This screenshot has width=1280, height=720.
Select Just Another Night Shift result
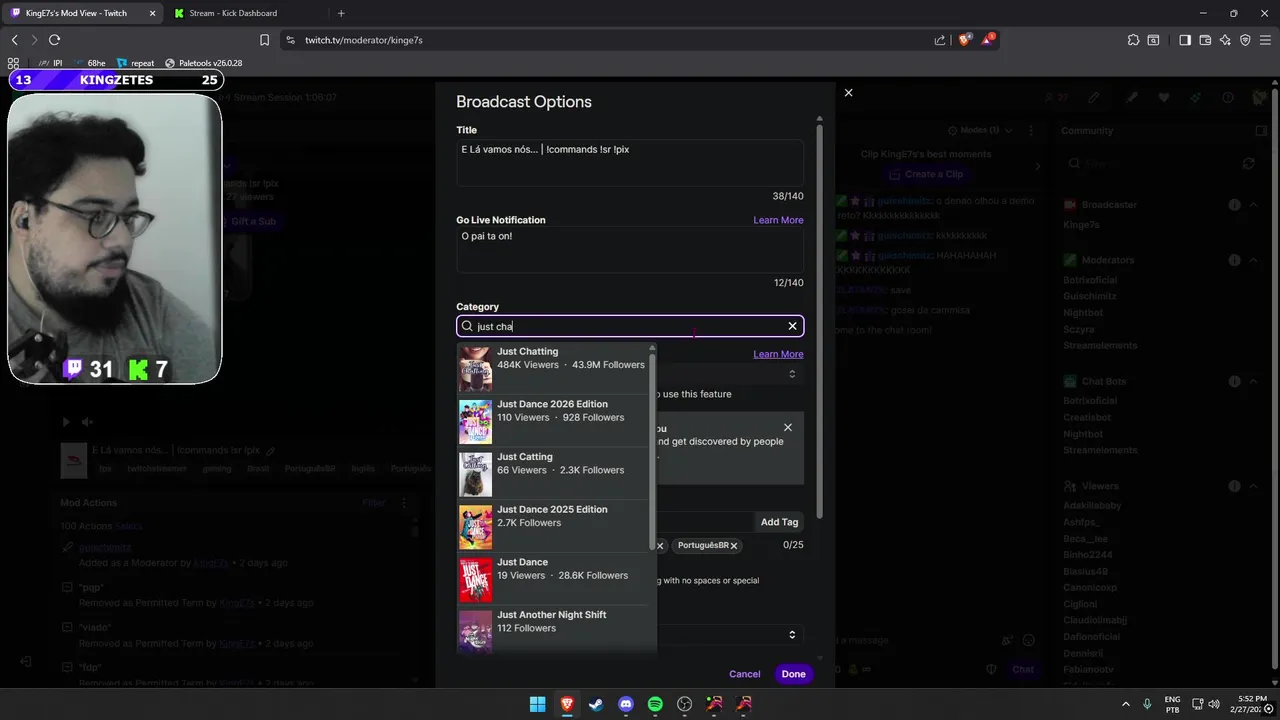tap(553, 631)
